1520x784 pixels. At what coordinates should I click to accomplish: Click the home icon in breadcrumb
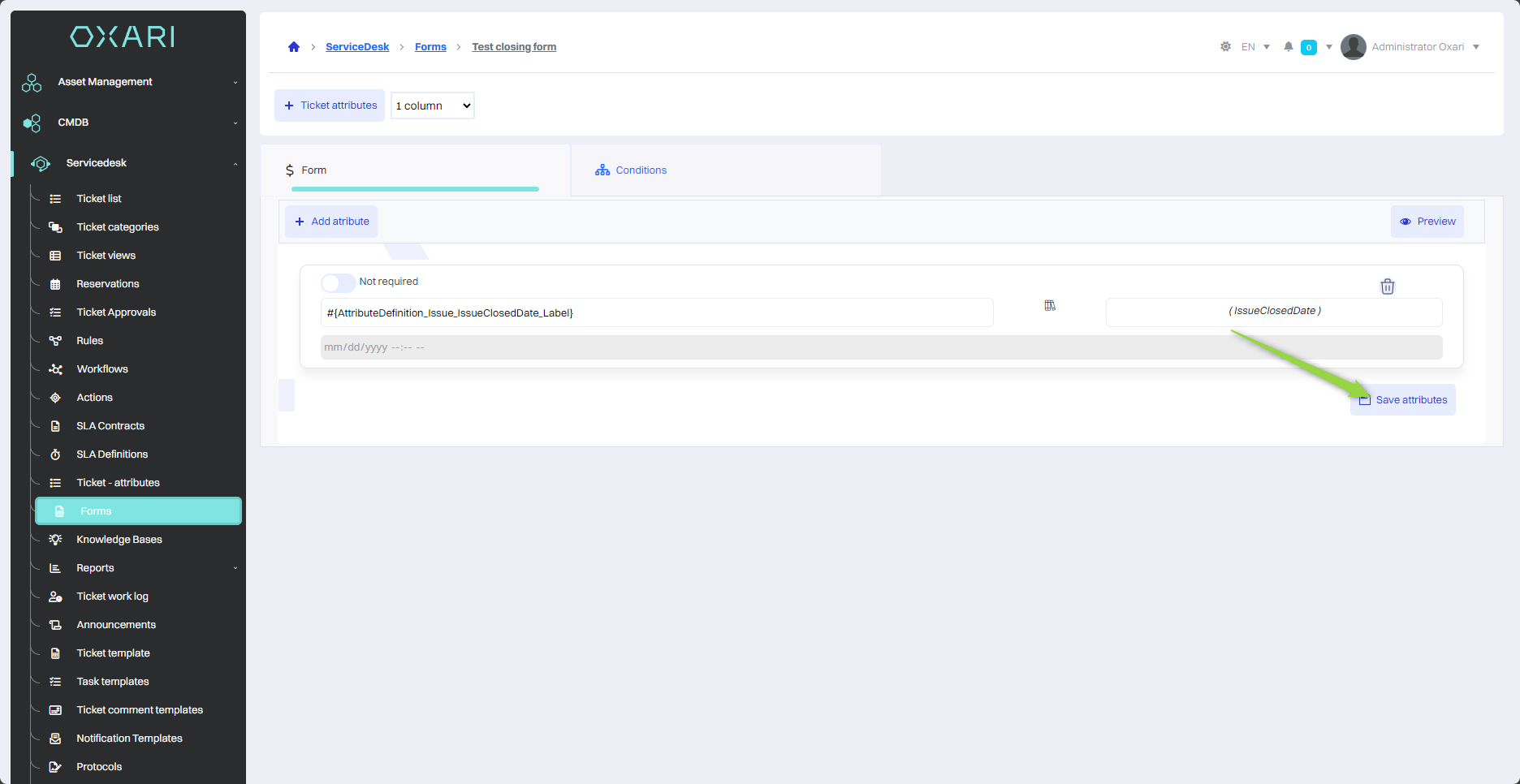[x=294, y=47]
